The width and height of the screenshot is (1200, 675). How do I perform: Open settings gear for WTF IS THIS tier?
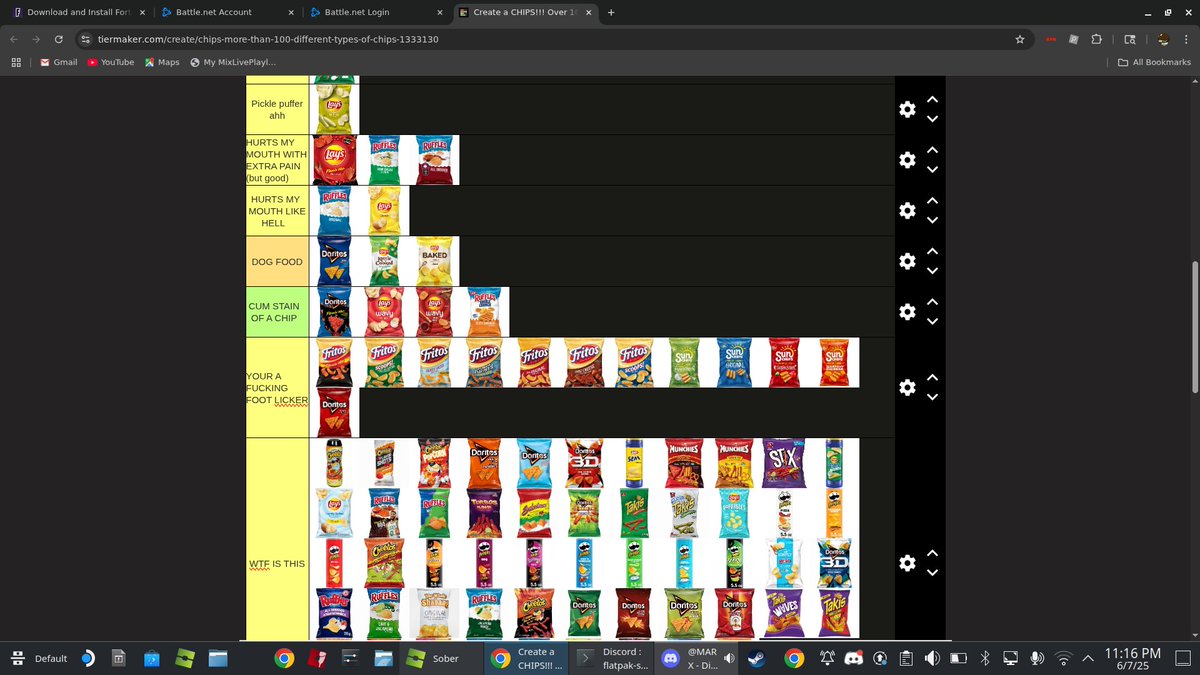click(x=907, y=563)
